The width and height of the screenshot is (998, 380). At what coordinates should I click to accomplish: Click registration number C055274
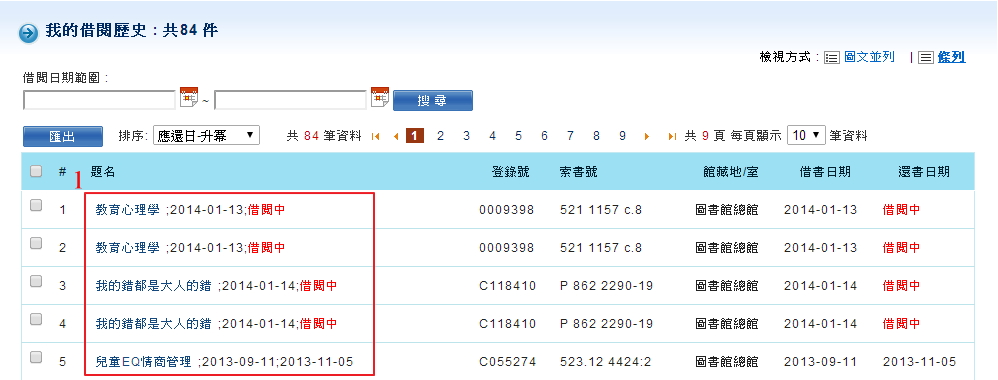(x=507, y=362)
